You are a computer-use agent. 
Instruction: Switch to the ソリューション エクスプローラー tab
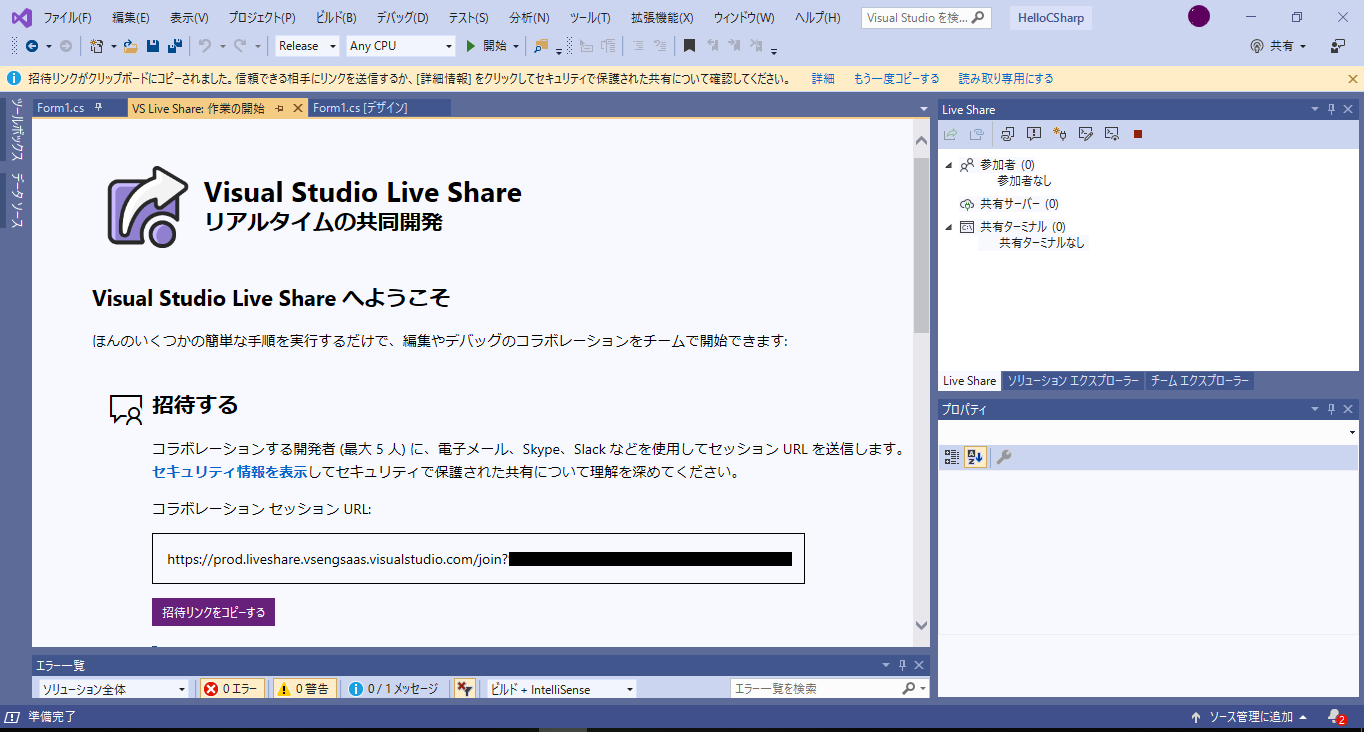(x=1073, y=381)
